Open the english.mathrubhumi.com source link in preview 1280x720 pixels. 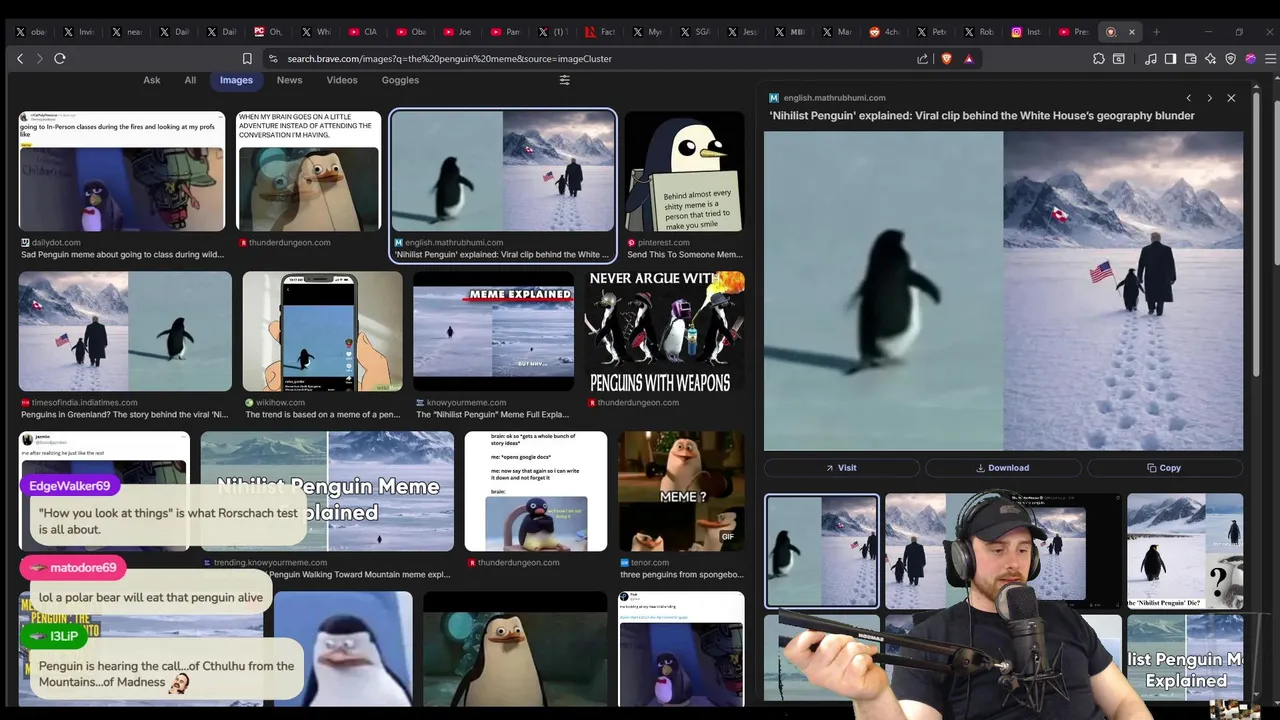tap(834, 98)
